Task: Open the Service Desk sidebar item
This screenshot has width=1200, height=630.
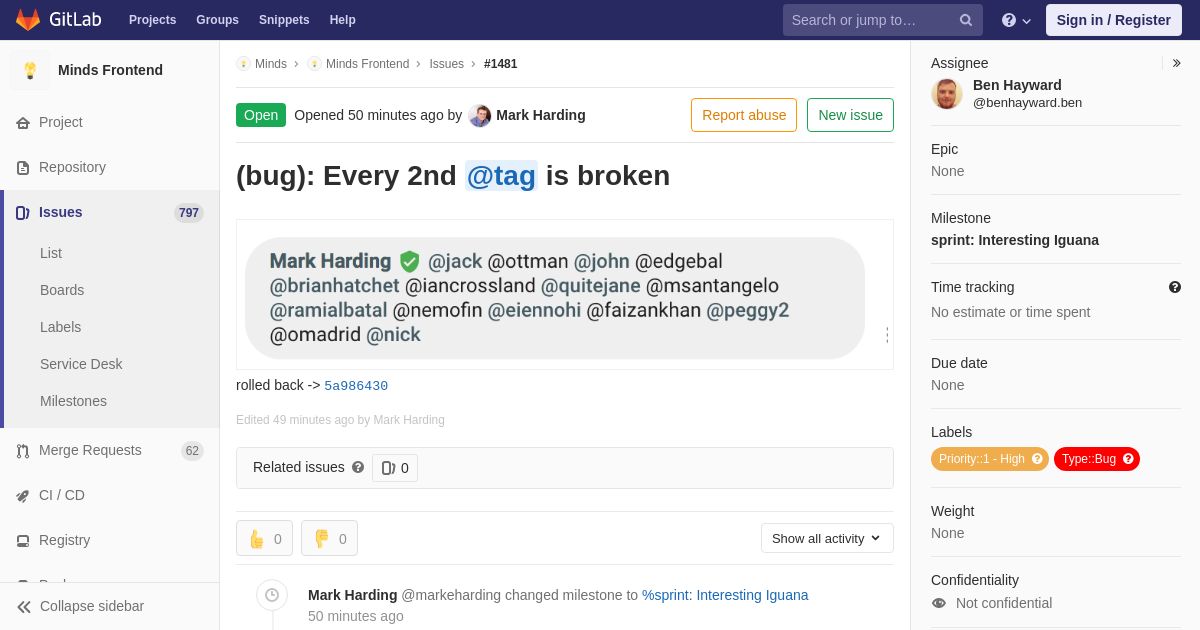Action: 81,364
